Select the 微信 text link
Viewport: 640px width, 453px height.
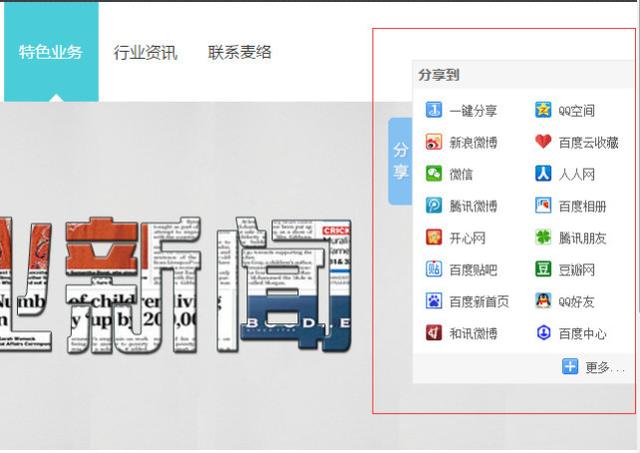pyautogui.click(x=461, y=174)
